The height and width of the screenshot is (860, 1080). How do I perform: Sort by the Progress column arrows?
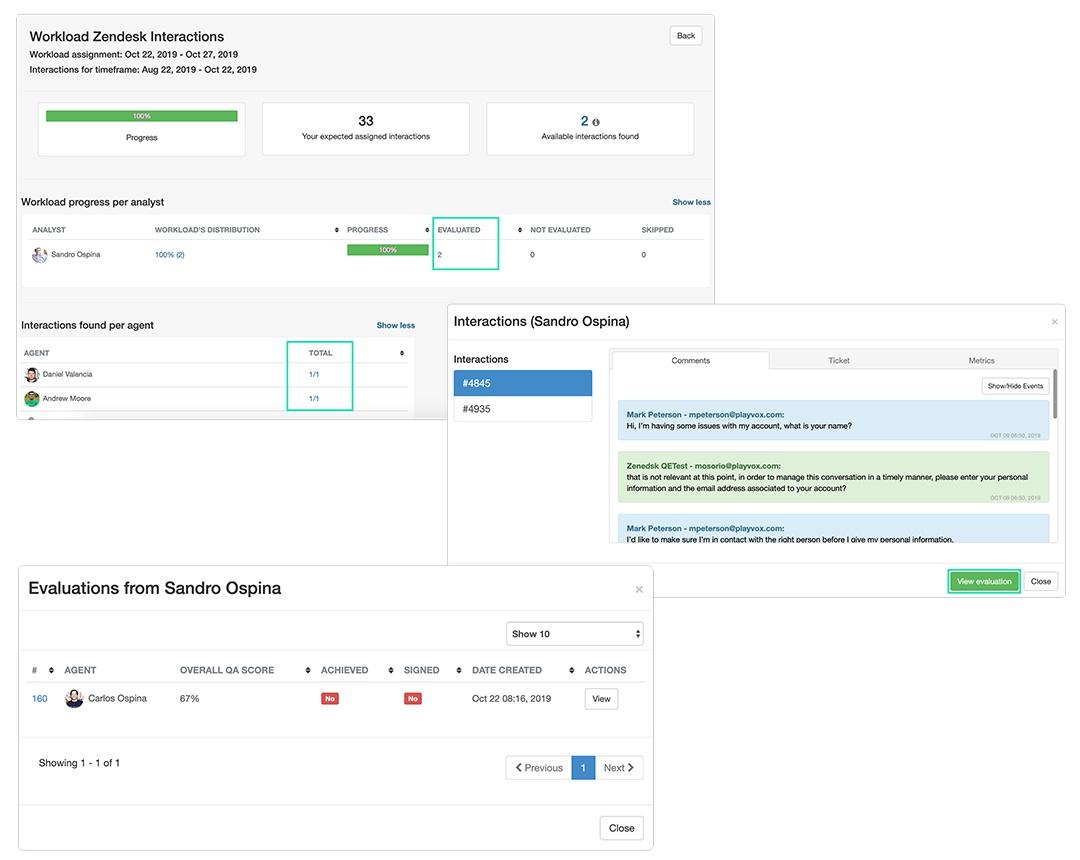(427, 230)
